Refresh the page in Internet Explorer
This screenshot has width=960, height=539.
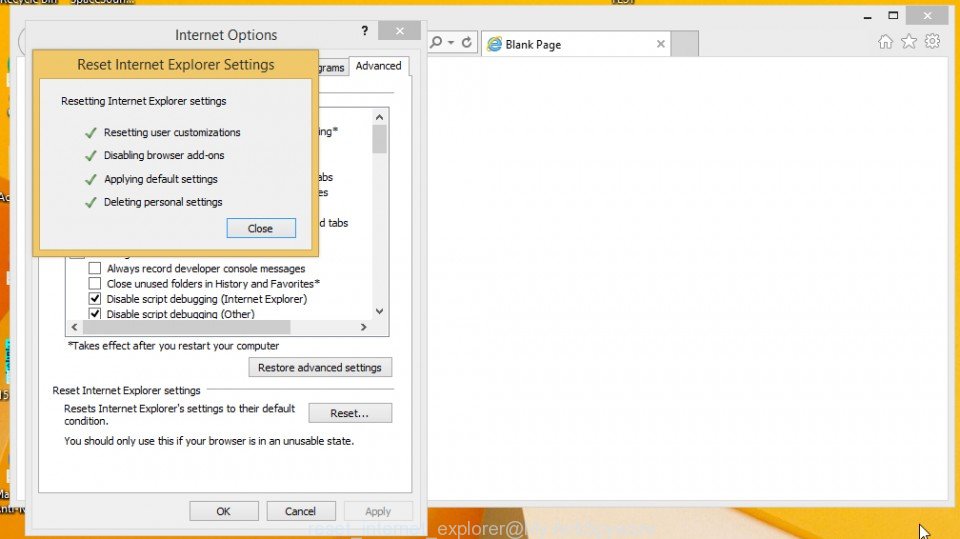point(467,42)
